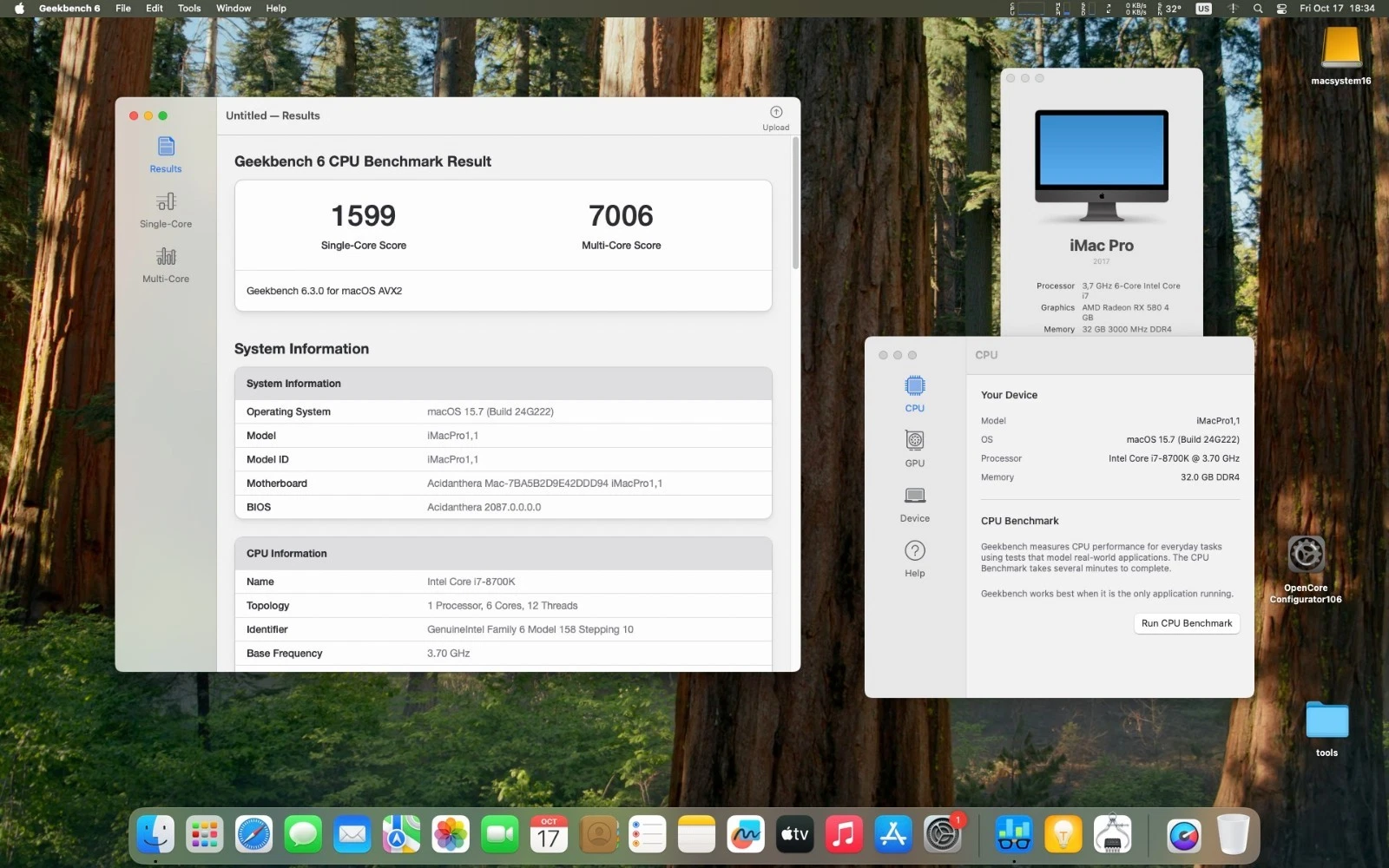Open Mail from the Dock
Screen dimensions: 1389x868
click(352, 835)
